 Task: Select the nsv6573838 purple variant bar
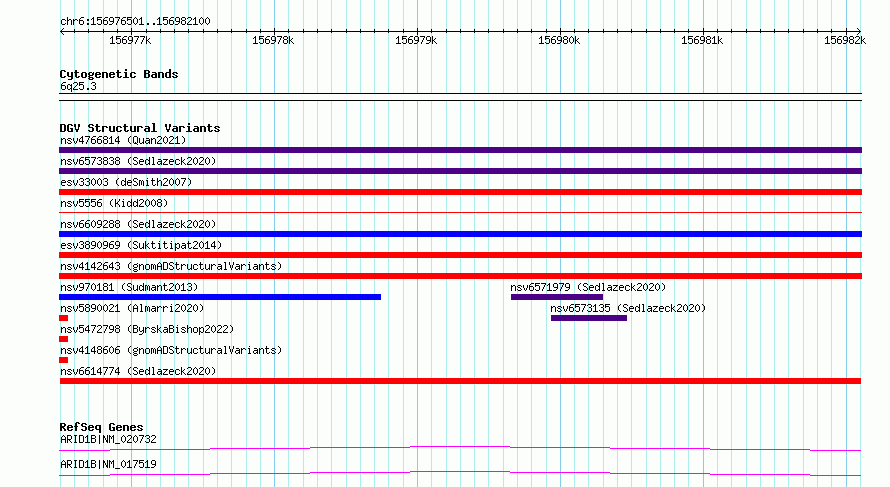click(x=460, y=171)
